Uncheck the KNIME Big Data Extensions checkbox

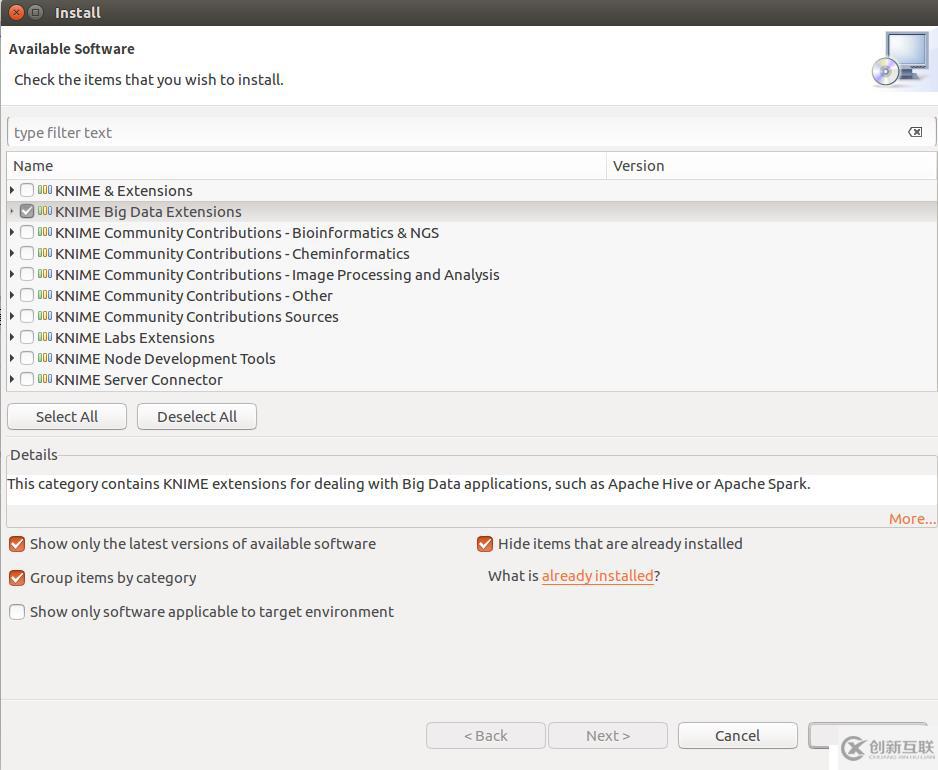click(x=27, y=211)
